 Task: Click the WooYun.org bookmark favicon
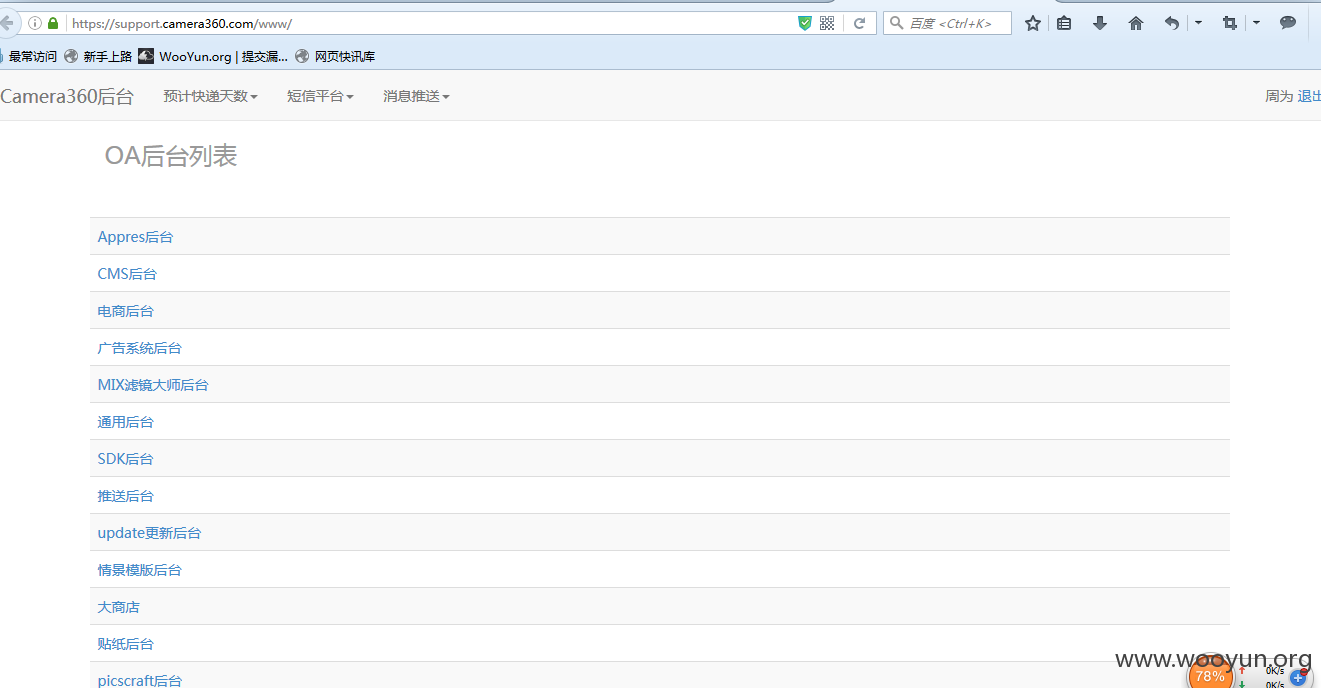(x=146, y=56)
